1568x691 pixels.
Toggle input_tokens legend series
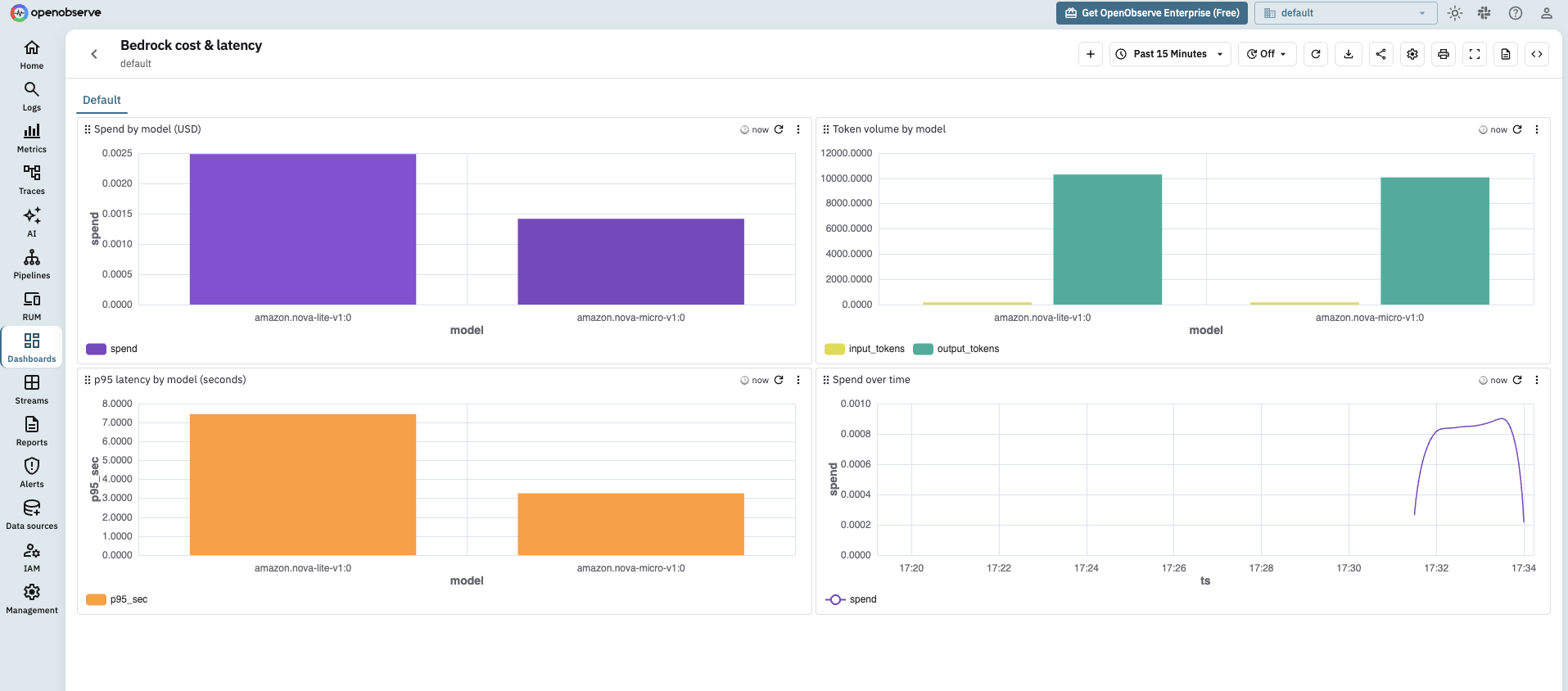click(865, 349)
